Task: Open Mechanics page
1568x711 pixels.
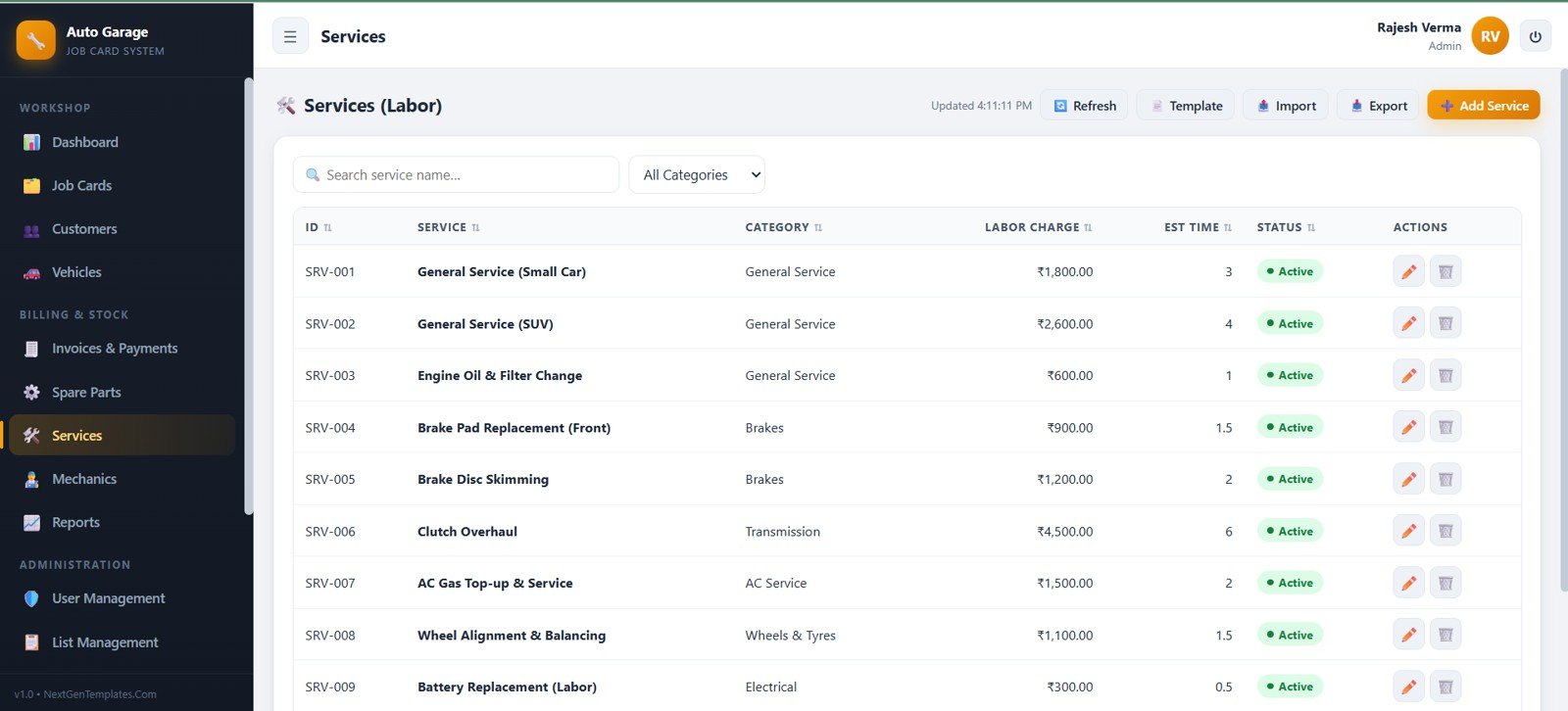Action: [122, 479]
